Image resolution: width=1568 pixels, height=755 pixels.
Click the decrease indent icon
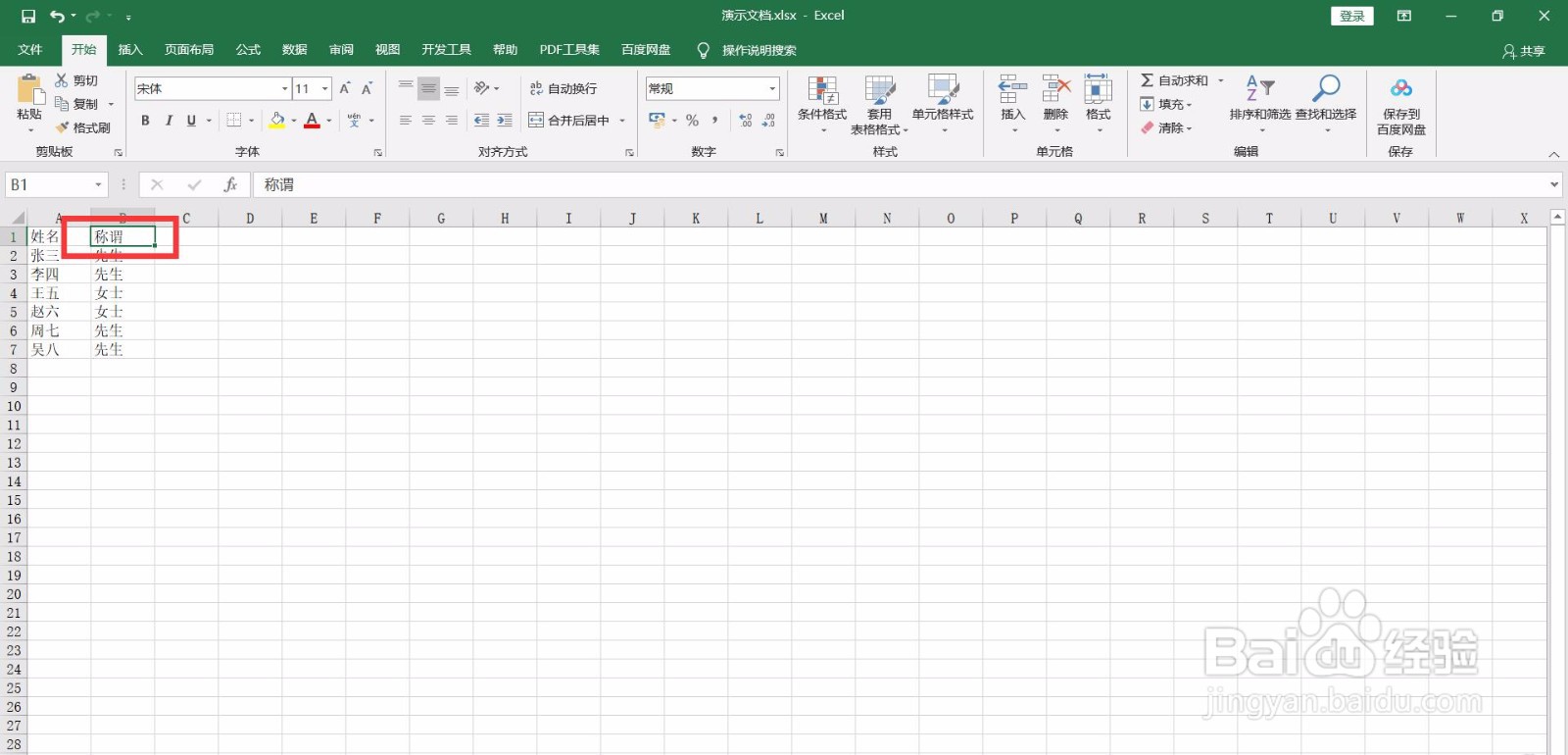(481, 120)
